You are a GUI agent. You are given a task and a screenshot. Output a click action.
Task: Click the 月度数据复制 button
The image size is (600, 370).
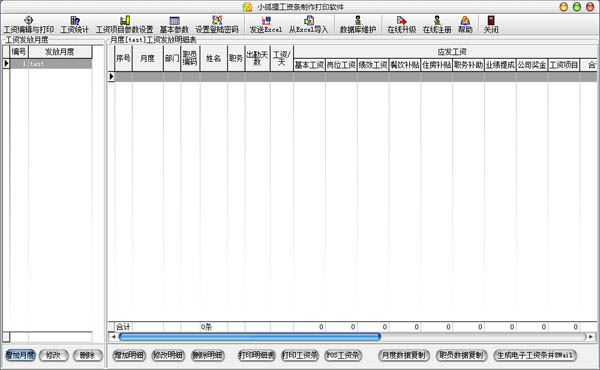pos(404,355)
